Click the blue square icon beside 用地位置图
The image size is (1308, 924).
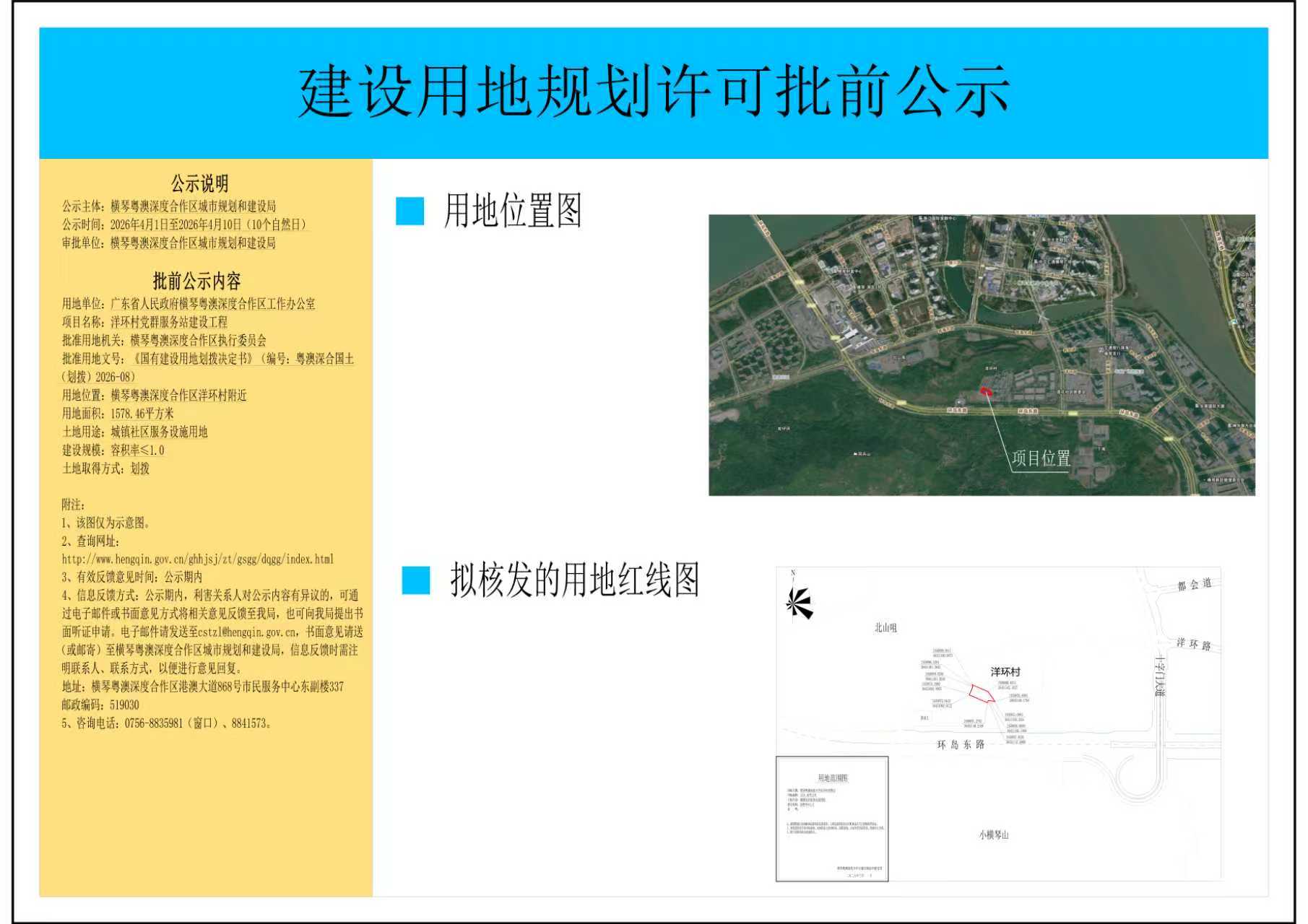[x=409, y=212]
